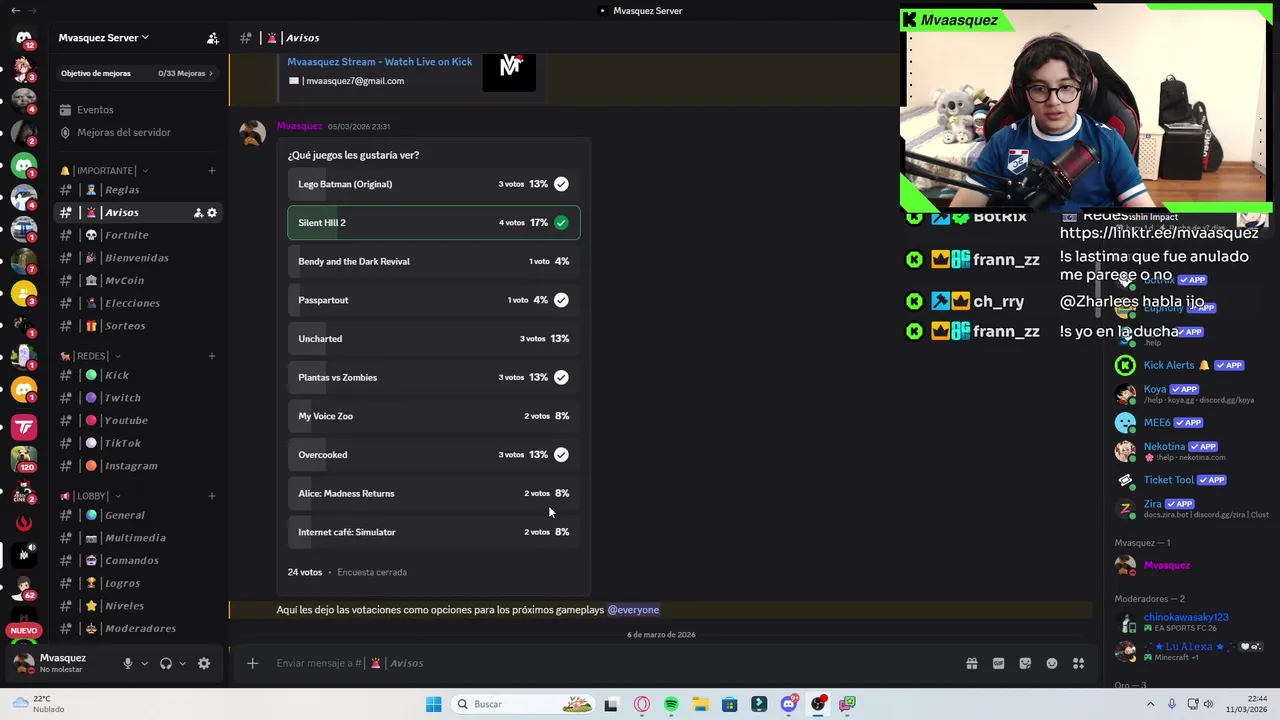Screen dimensions: 1280x720
Task: Add channel to IMPORTANTE category
Action: [x=212, y=171]
